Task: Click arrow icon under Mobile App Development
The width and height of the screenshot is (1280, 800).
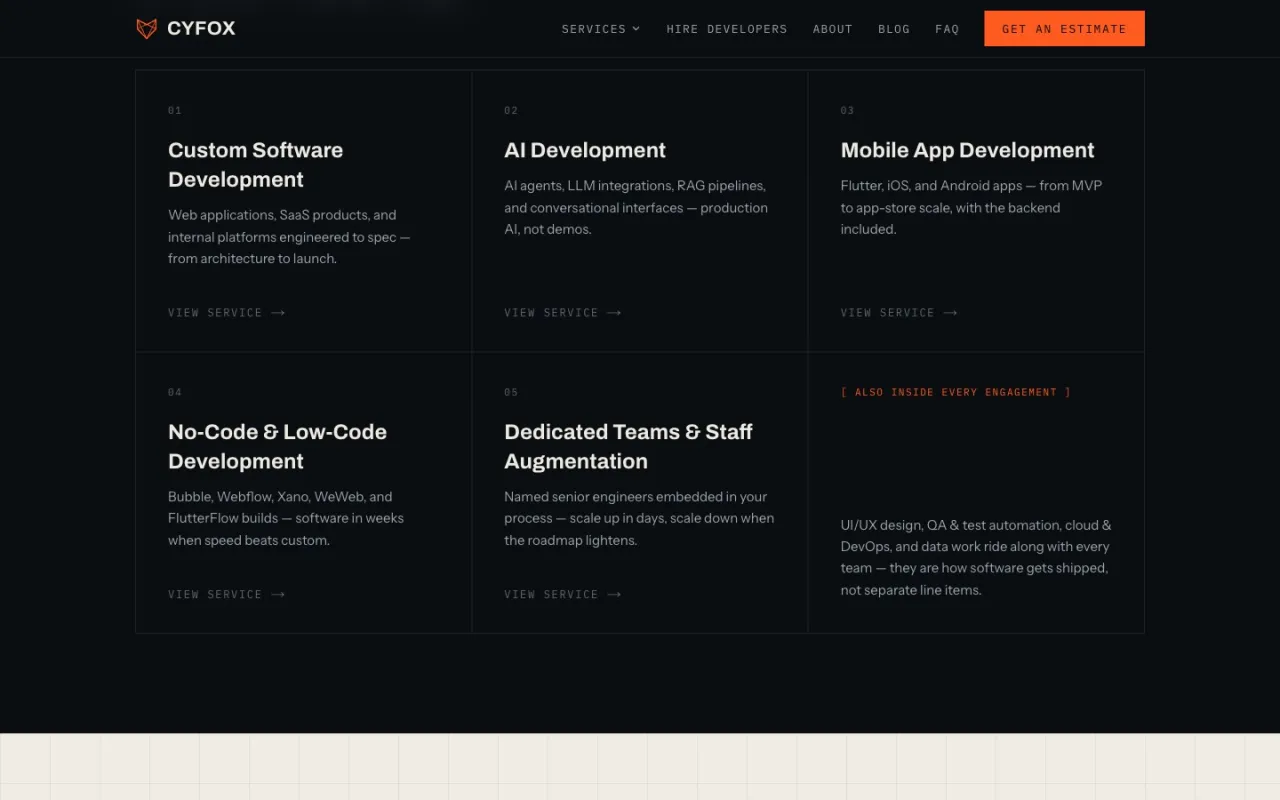Action: [x=950, y=313]
